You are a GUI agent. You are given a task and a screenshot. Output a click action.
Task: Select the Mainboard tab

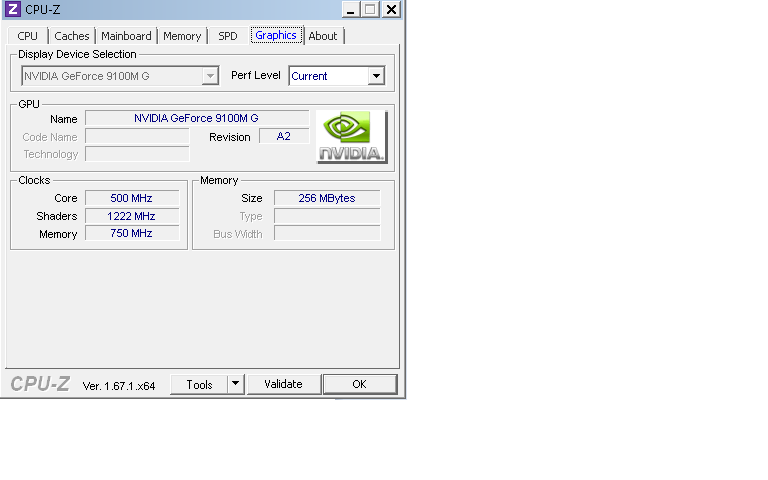click(x=126, y=36)
